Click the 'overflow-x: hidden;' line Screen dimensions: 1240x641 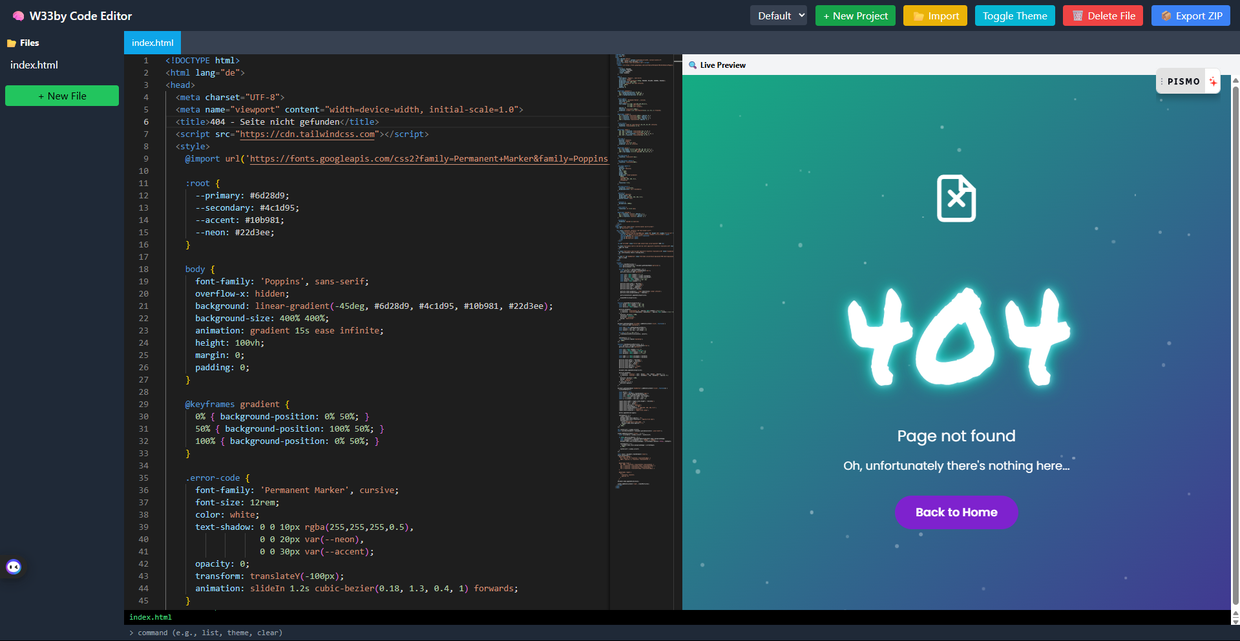click(242, 294)
